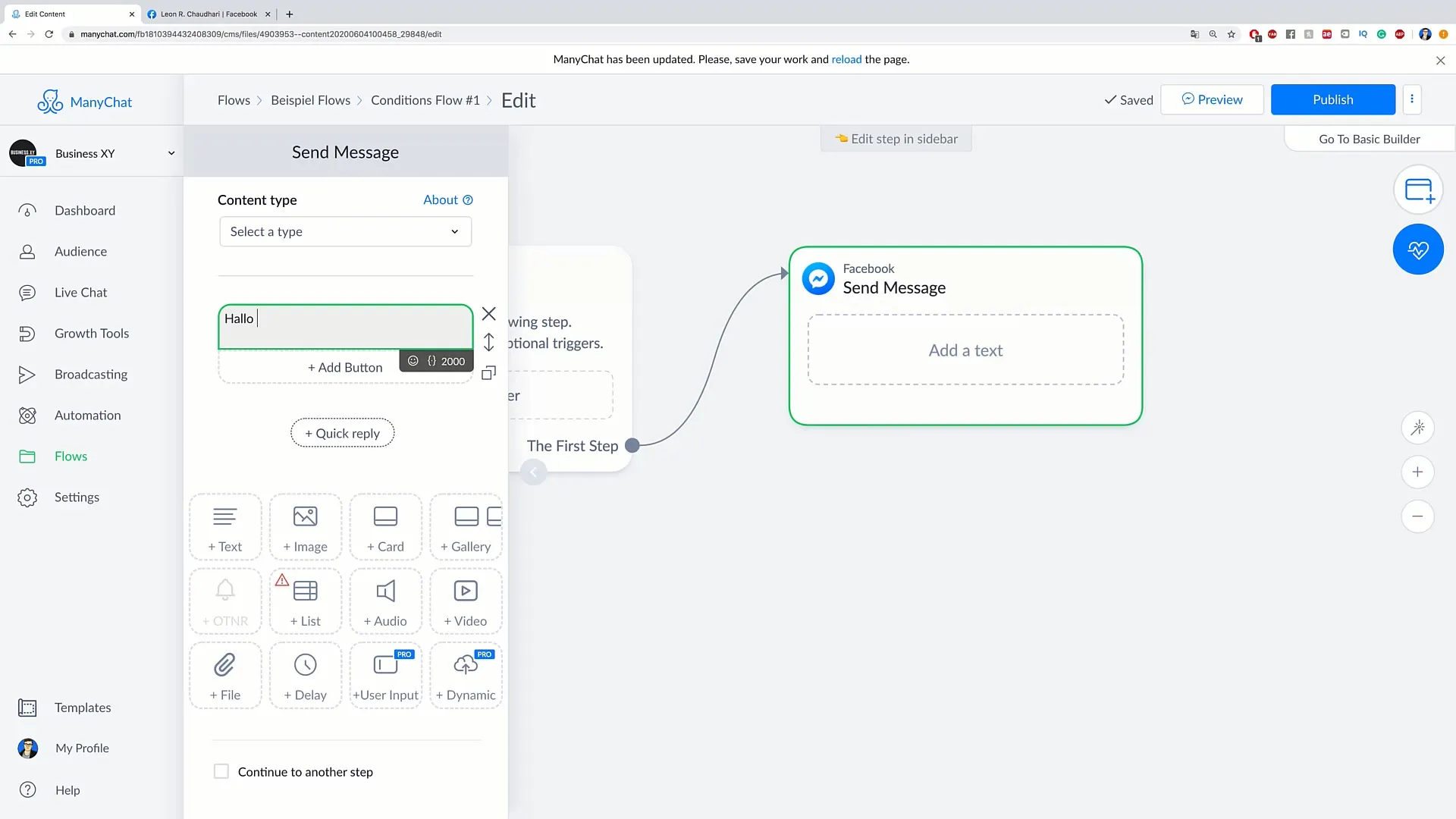Open Growth Tools
The height and width of the screenshot is (819, 1456).
point(92,334)
